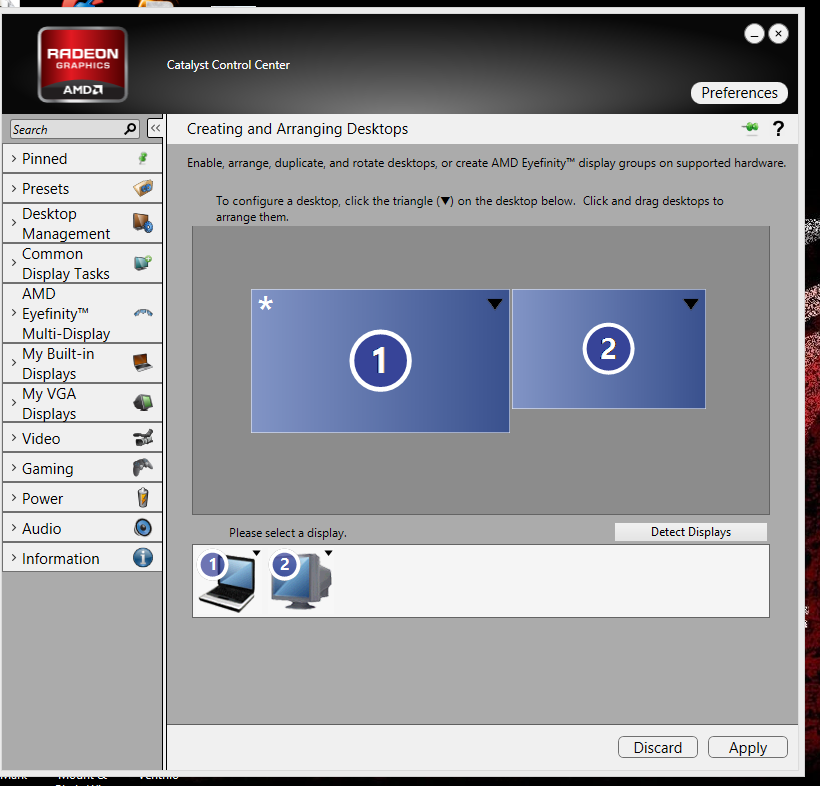
Task: Open the triangle menu on desktop 2
Action: (691, 304)
